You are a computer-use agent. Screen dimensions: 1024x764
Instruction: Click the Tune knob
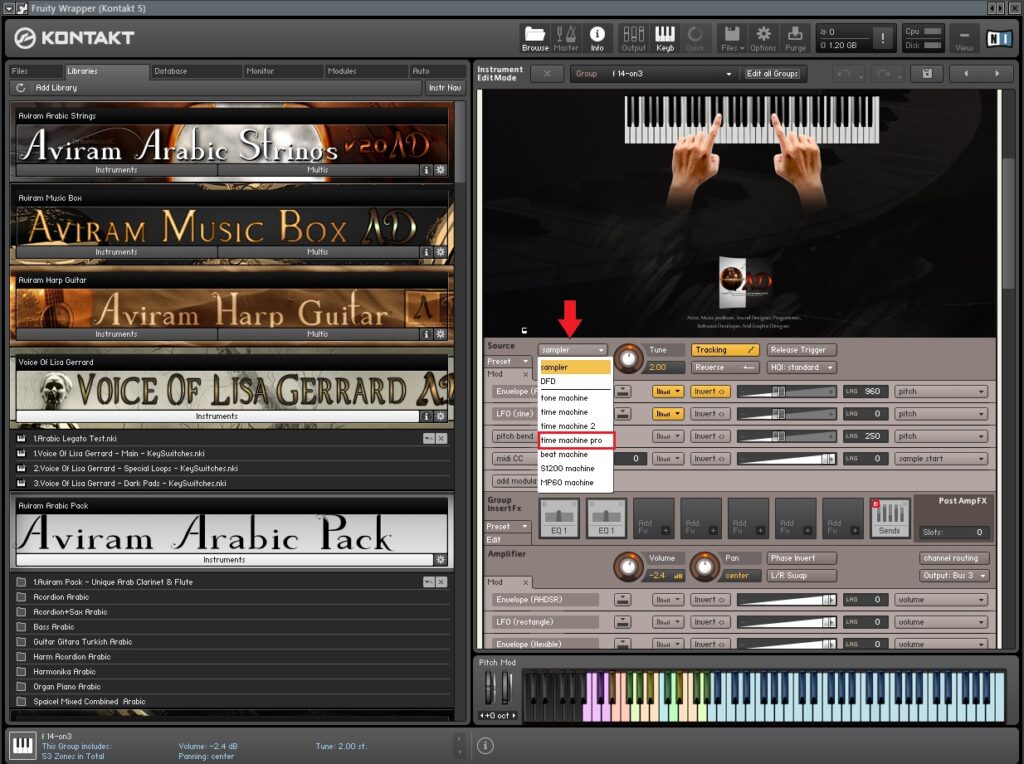(628, 358)
